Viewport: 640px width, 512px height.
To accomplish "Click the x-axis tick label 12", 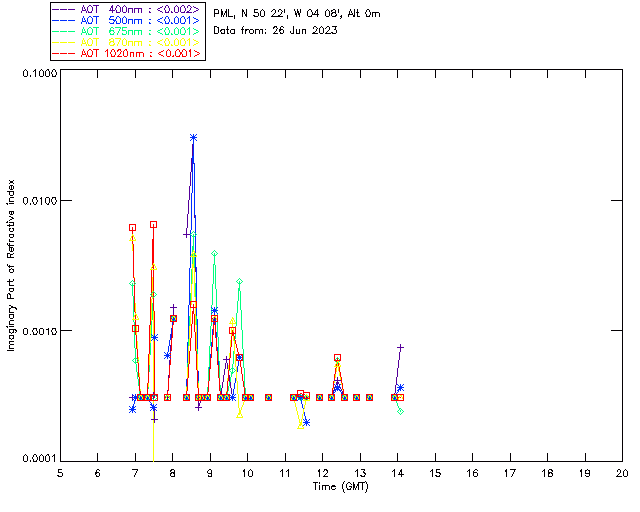I will (322, 473).
